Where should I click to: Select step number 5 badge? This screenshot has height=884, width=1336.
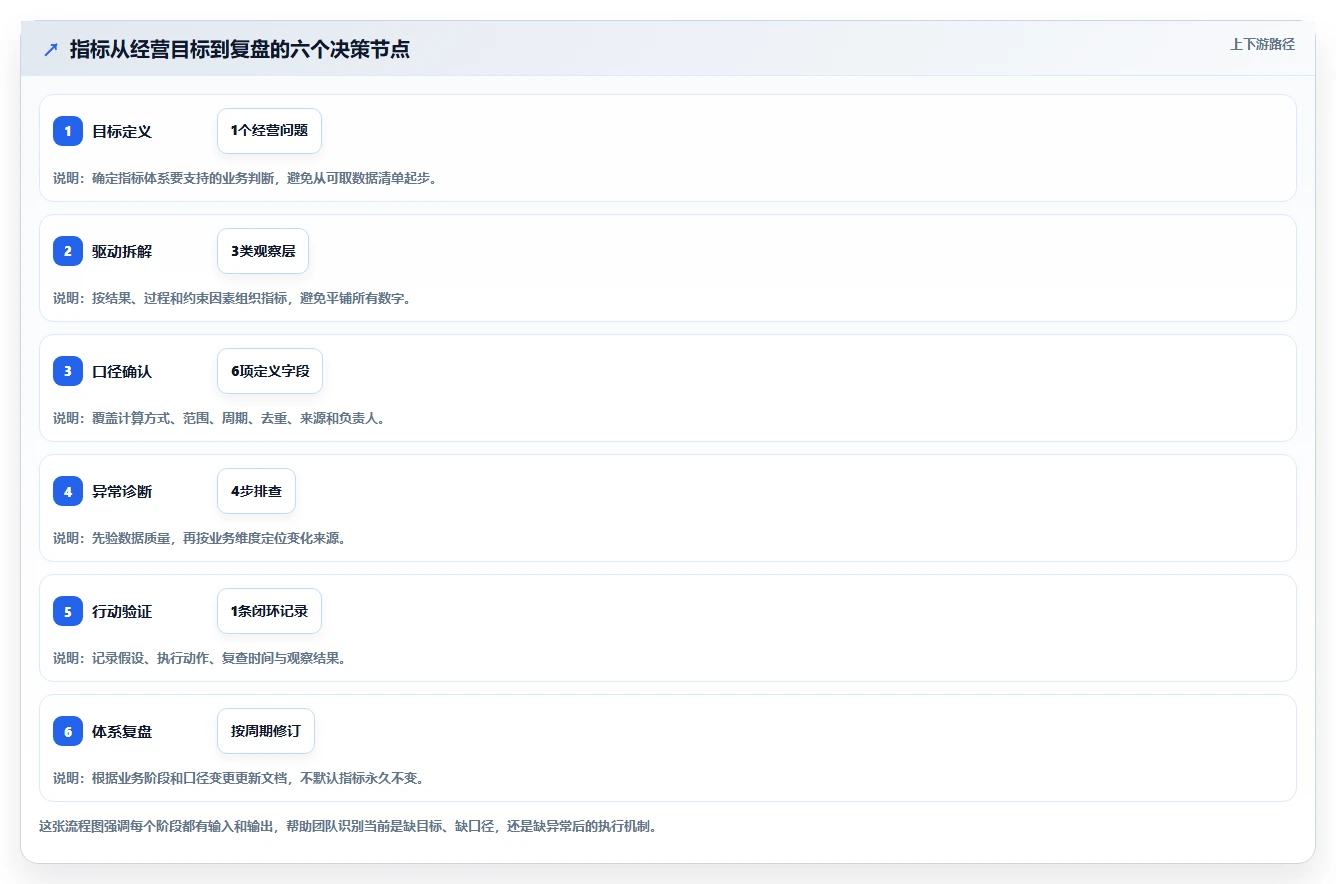68,611
